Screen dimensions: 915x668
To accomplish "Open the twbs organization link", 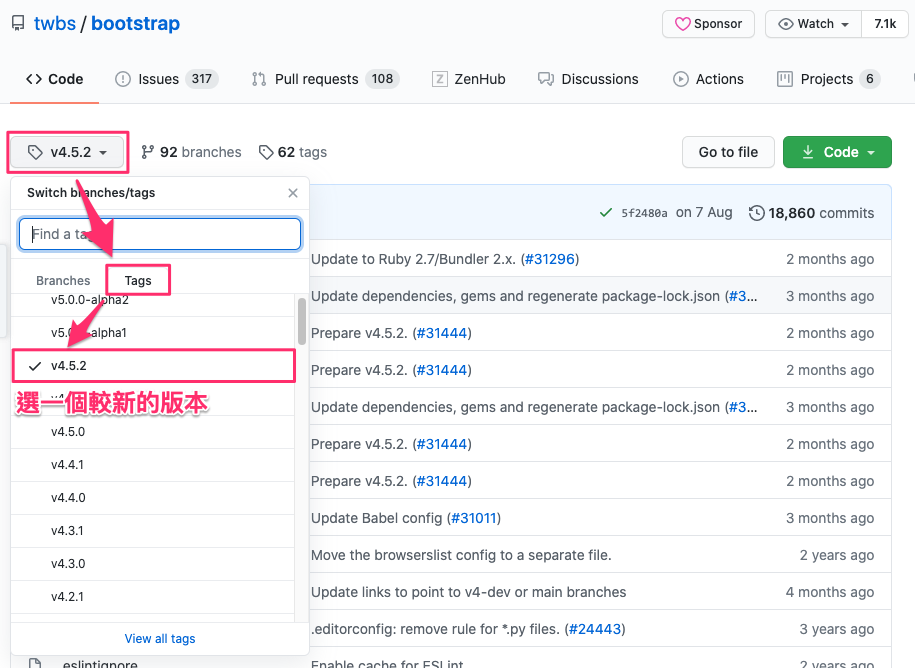I will 55,23.
